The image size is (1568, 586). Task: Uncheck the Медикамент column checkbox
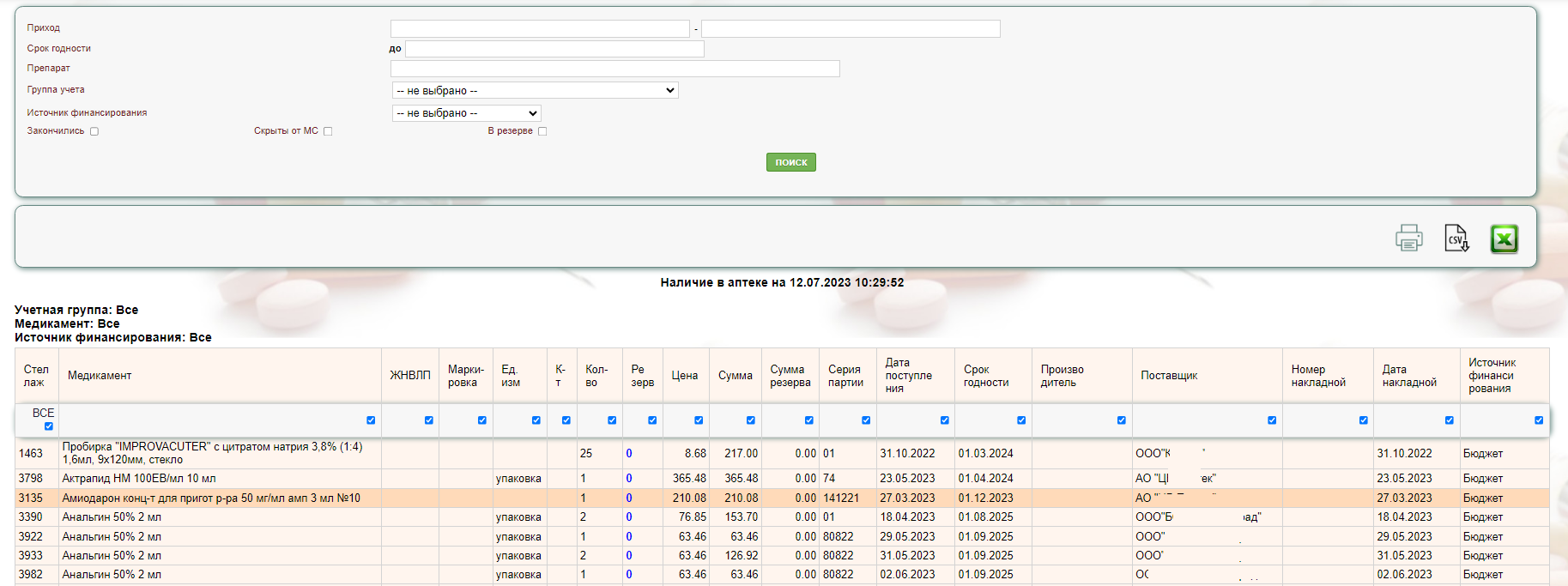tap(371, 420)
